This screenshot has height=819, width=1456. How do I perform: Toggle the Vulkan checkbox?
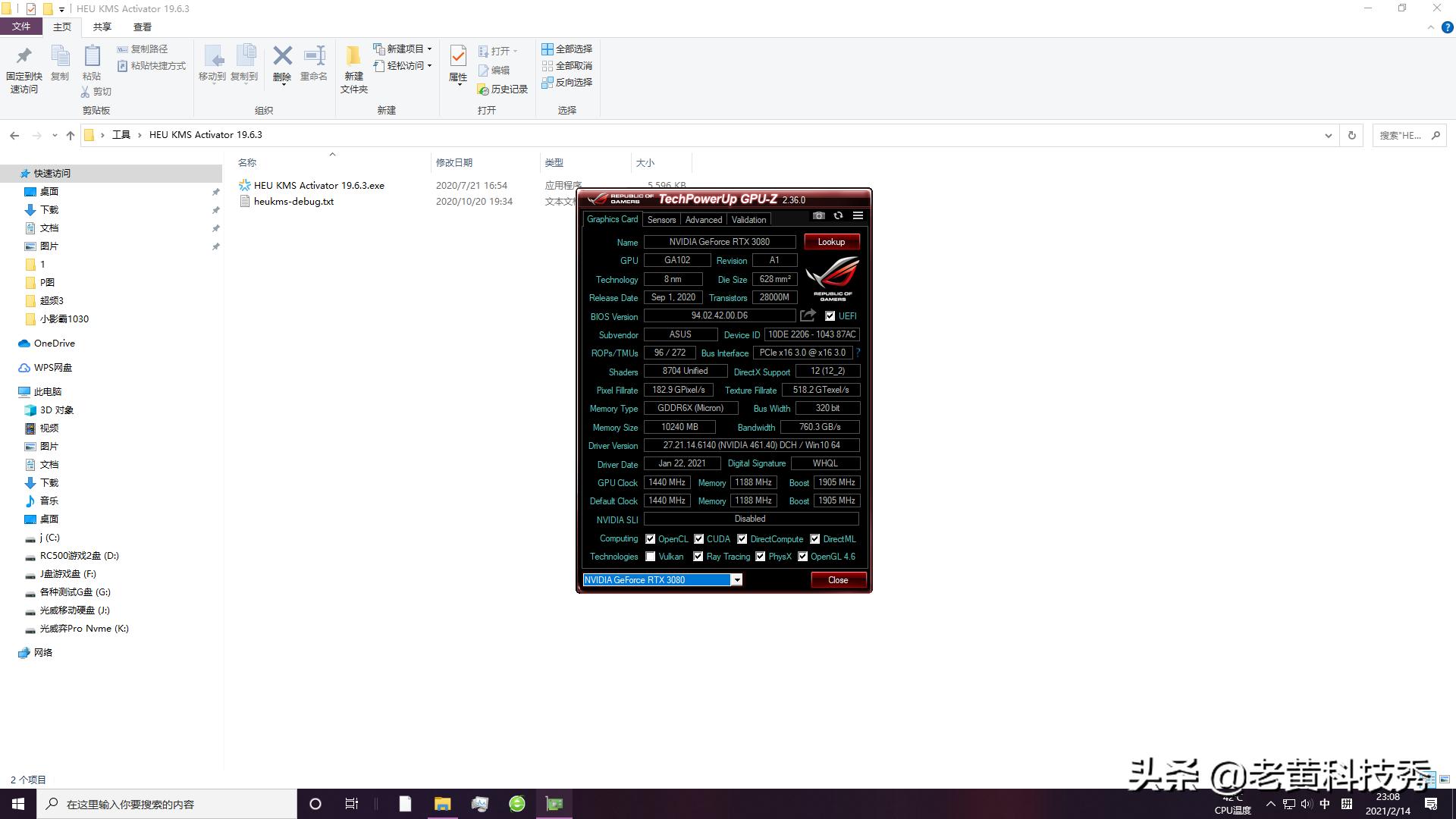click(x=651, y=557)
